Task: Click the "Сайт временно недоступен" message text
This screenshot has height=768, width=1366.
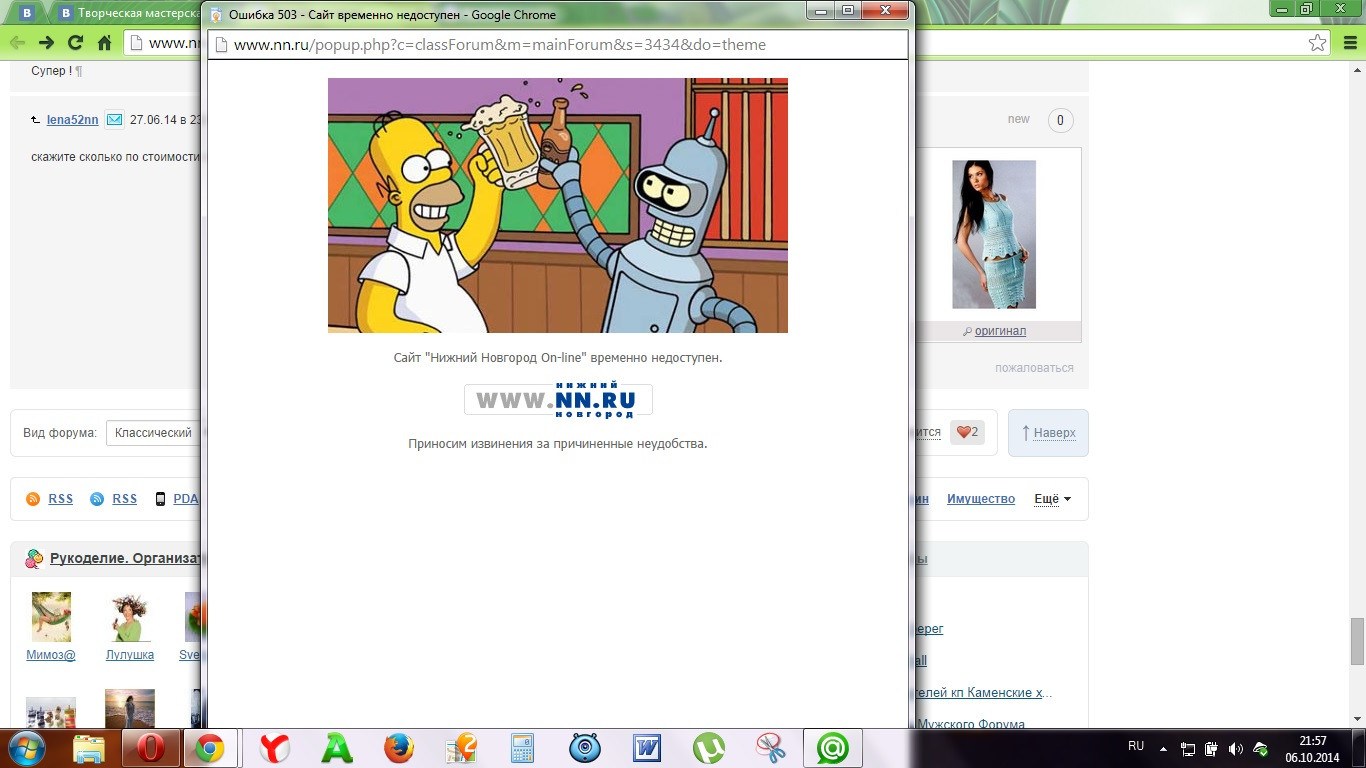Action: tap(558, 357)
